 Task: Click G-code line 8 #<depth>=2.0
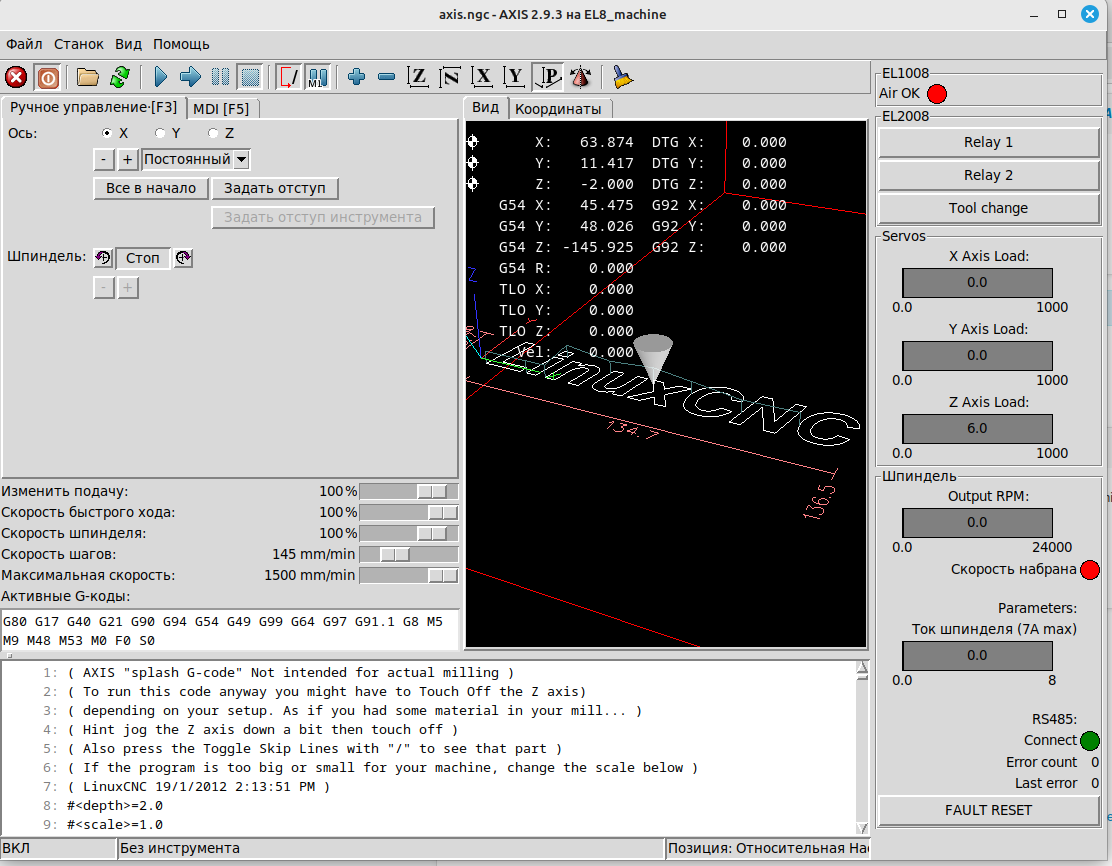(114, 806)
